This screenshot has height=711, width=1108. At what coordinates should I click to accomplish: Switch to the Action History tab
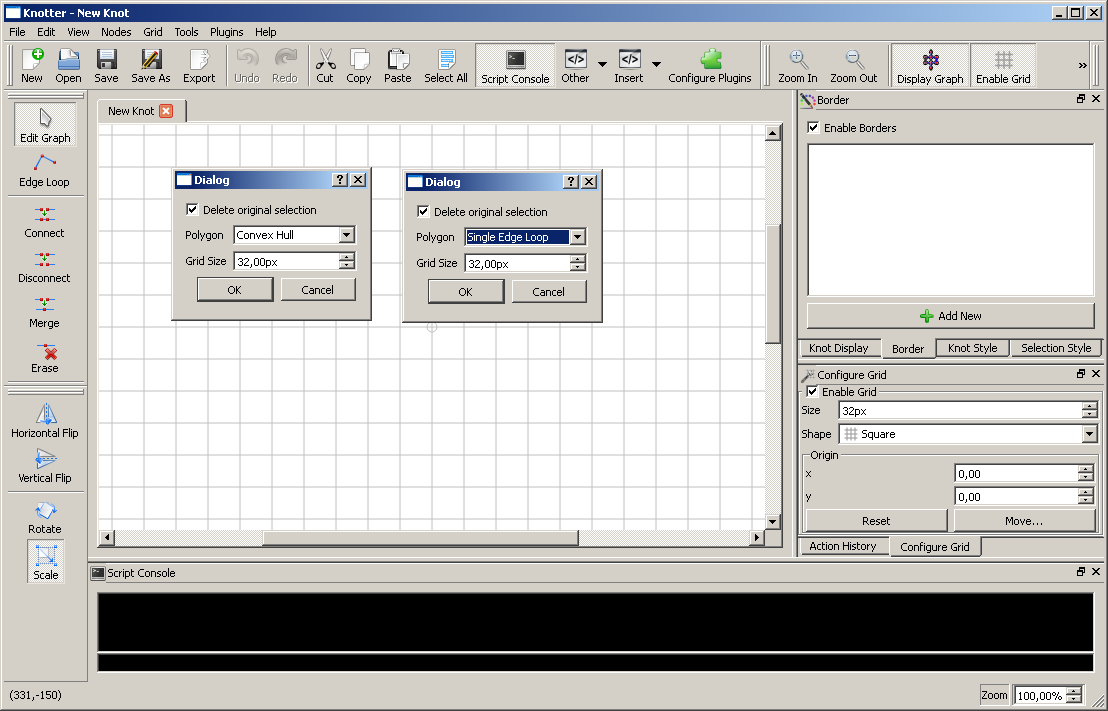(843, 546)
